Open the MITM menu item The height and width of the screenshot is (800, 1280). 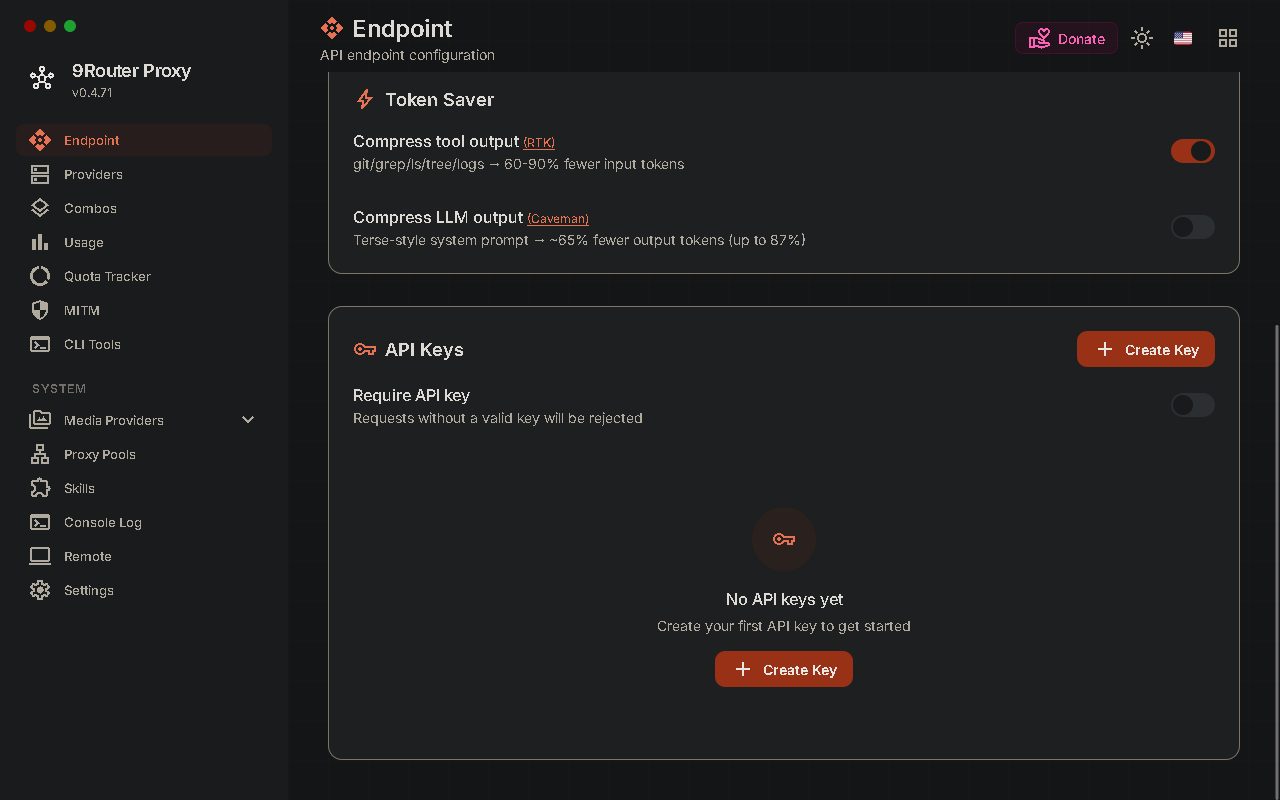(x=144, y=310)
